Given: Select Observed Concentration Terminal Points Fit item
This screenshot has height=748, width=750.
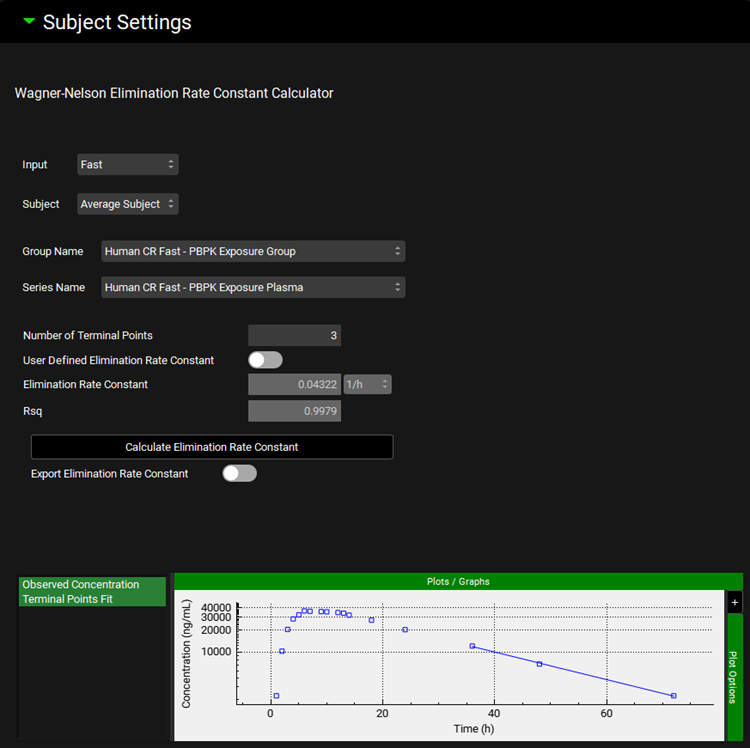Looking at the screenshot, I should tap(92, 591).
